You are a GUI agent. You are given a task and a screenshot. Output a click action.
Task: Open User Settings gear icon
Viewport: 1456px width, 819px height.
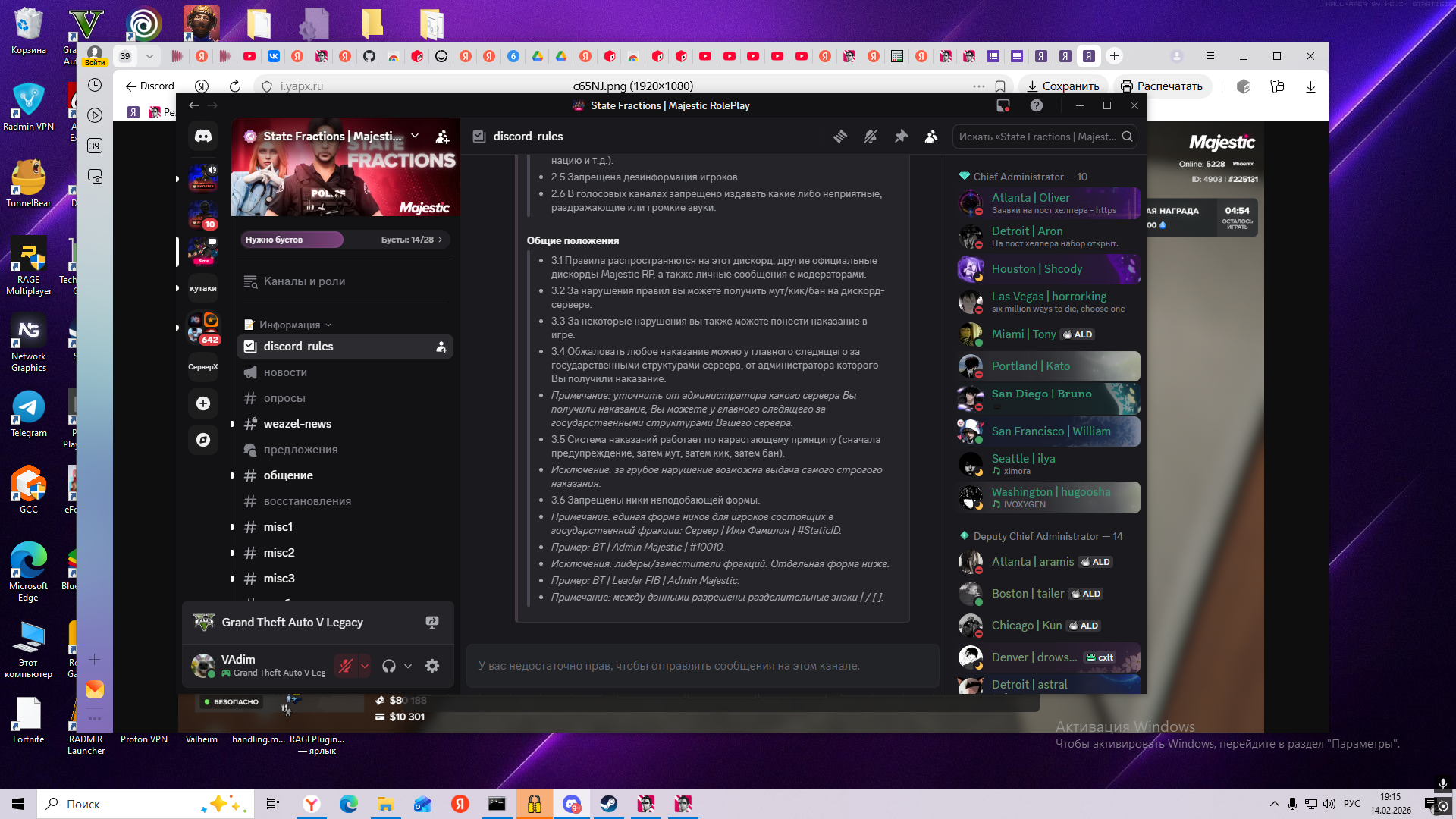tap(432, 666)
